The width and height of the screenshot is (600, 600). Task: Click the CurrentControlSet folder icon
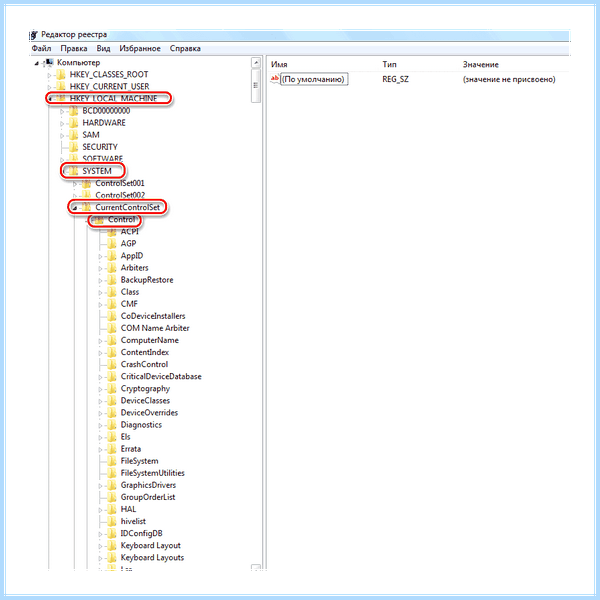tap(86, 207)
